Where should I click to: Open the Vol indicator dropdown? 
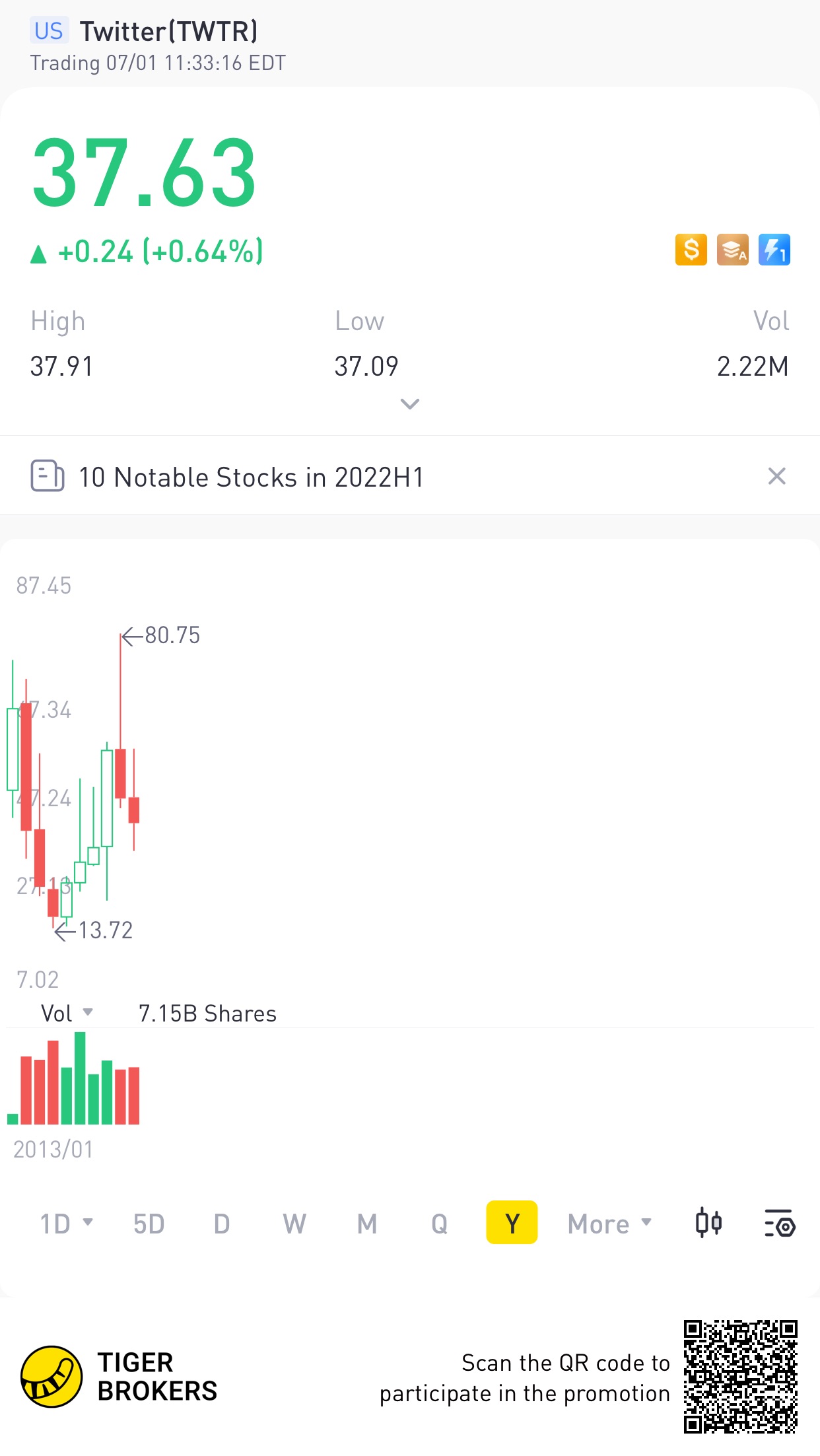[67, 1013]
